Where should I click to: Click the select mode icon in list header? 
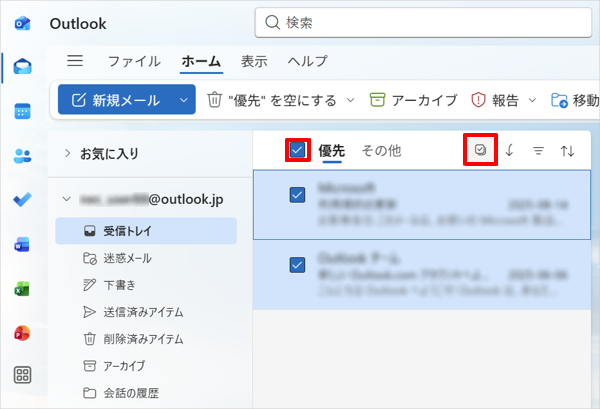(480, 150)
